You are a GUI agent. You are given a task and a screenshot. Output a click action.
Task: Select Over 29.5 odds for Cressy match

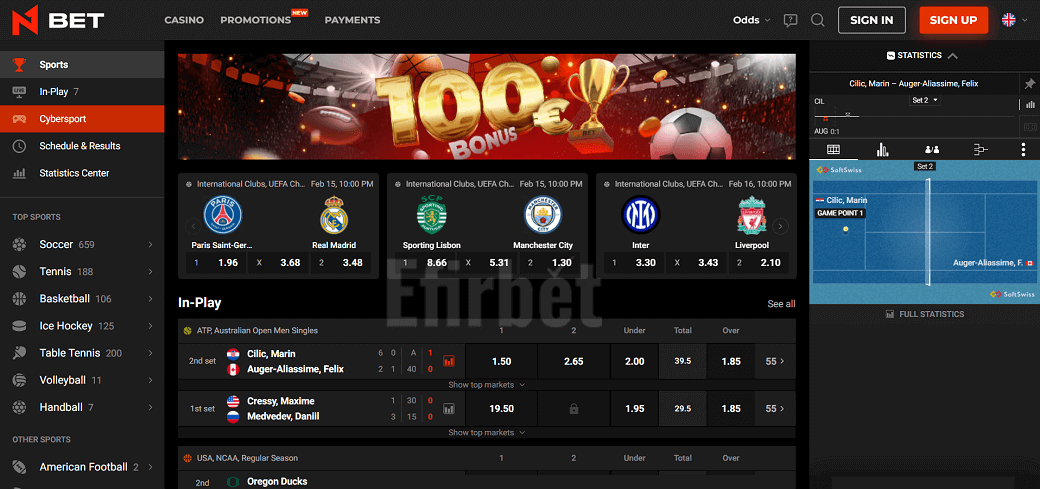point(731,409)
